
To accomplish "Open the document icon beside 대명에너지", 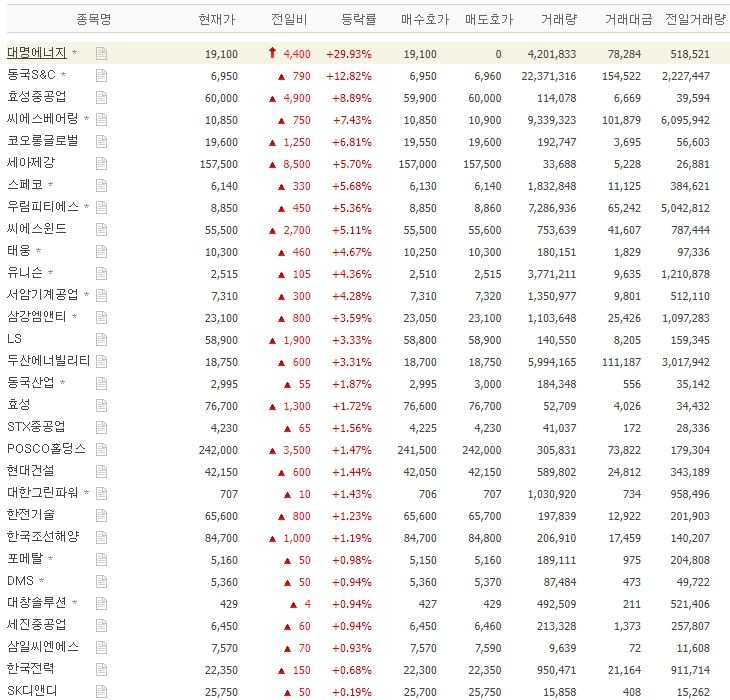I will click(x=101, y=54).
